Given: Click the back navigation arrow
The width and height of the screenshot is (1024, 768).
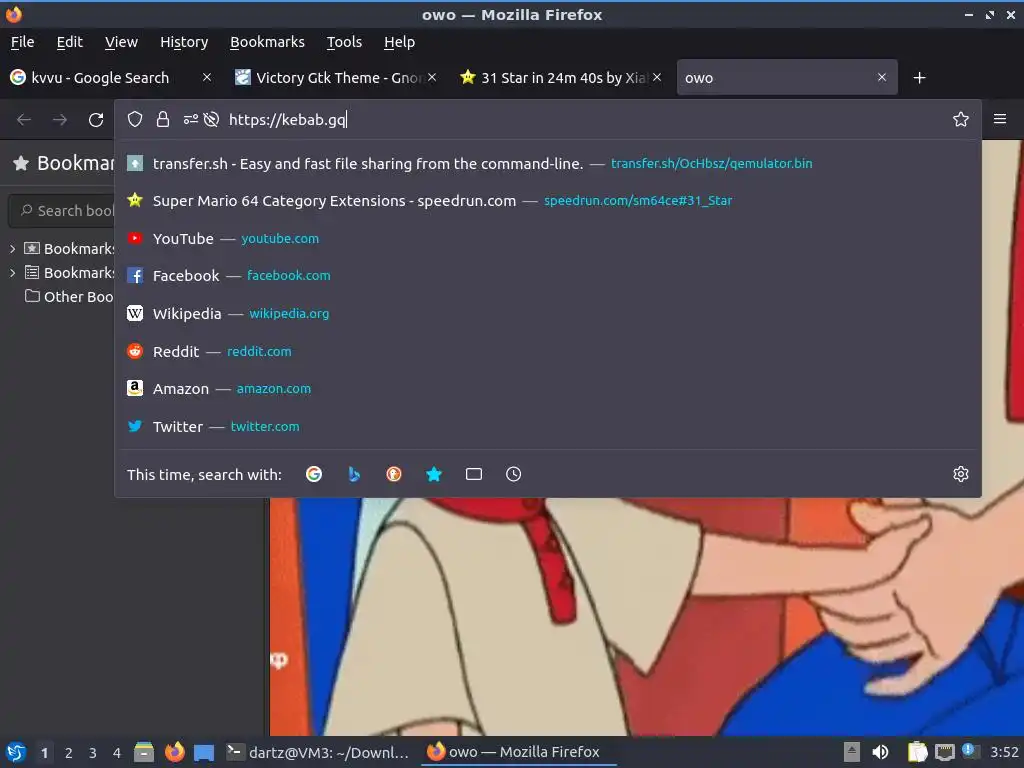Looking at the screenshot, I should coord(24,120).
